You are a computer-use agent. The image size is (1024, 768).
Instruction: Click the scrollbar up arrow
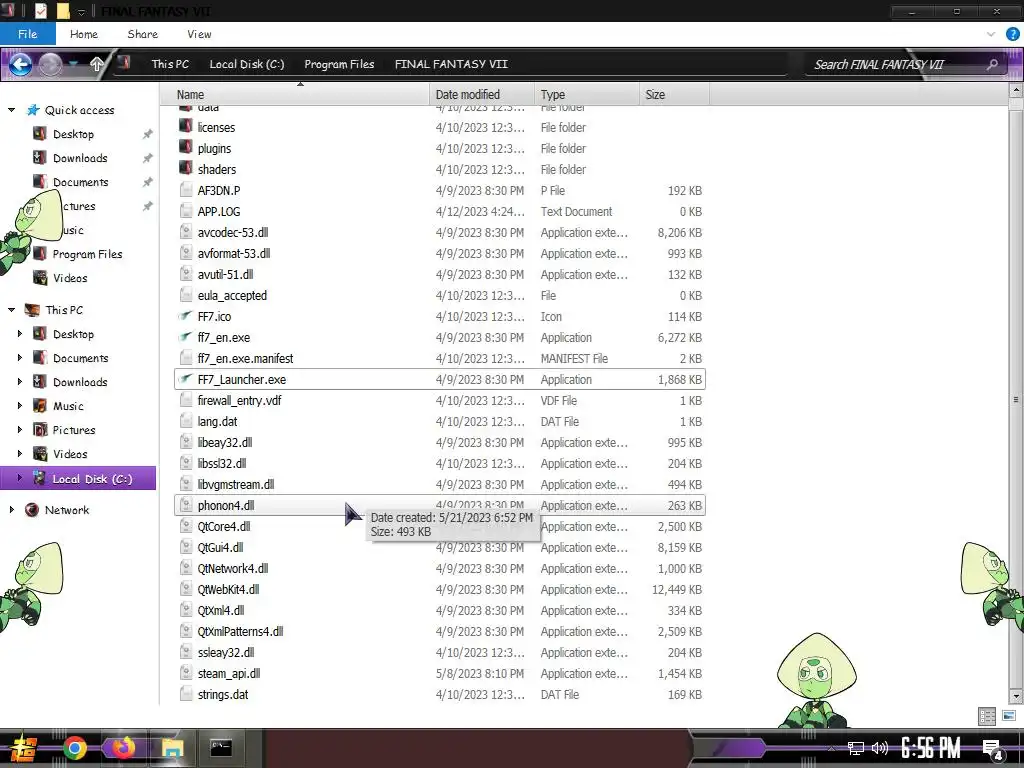click(1016, 91)
